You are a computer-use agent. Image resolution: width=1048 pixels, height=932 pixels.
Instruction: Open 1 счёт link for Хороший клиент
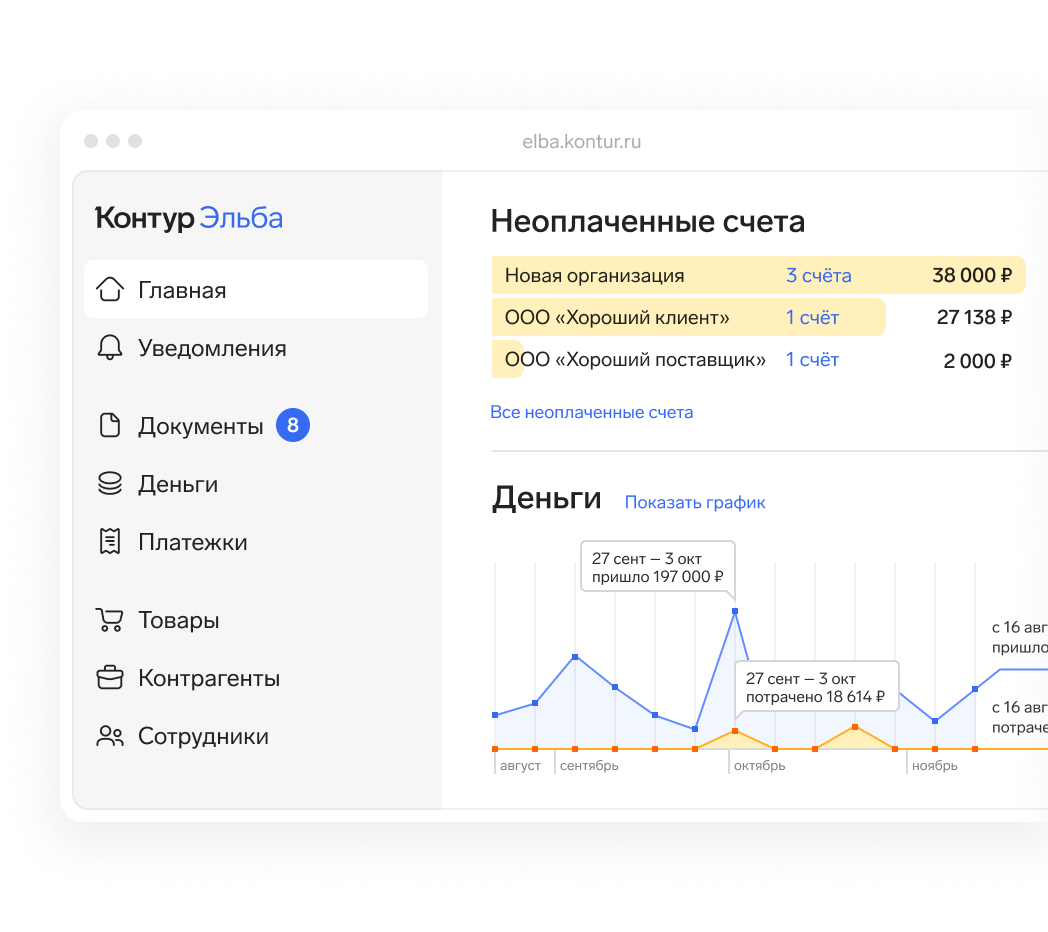[x=812, y=318]
